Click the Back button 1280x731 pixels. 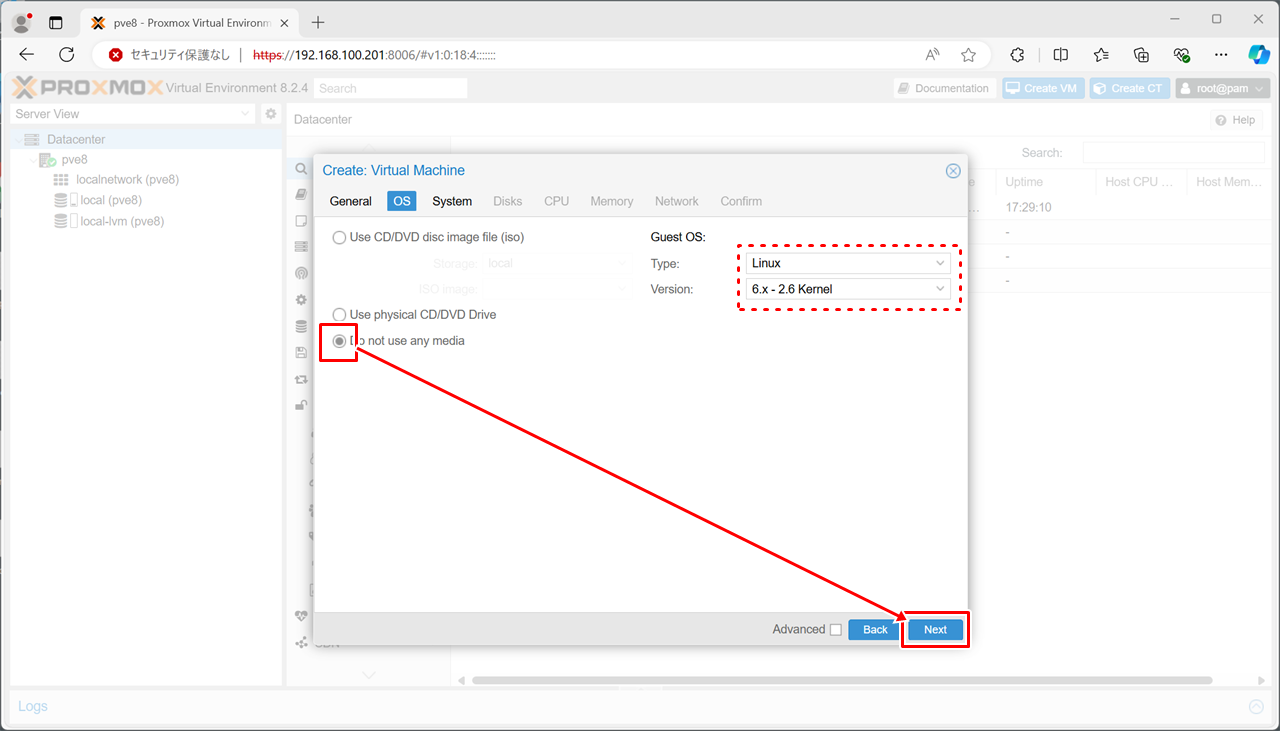coord(875,630)
